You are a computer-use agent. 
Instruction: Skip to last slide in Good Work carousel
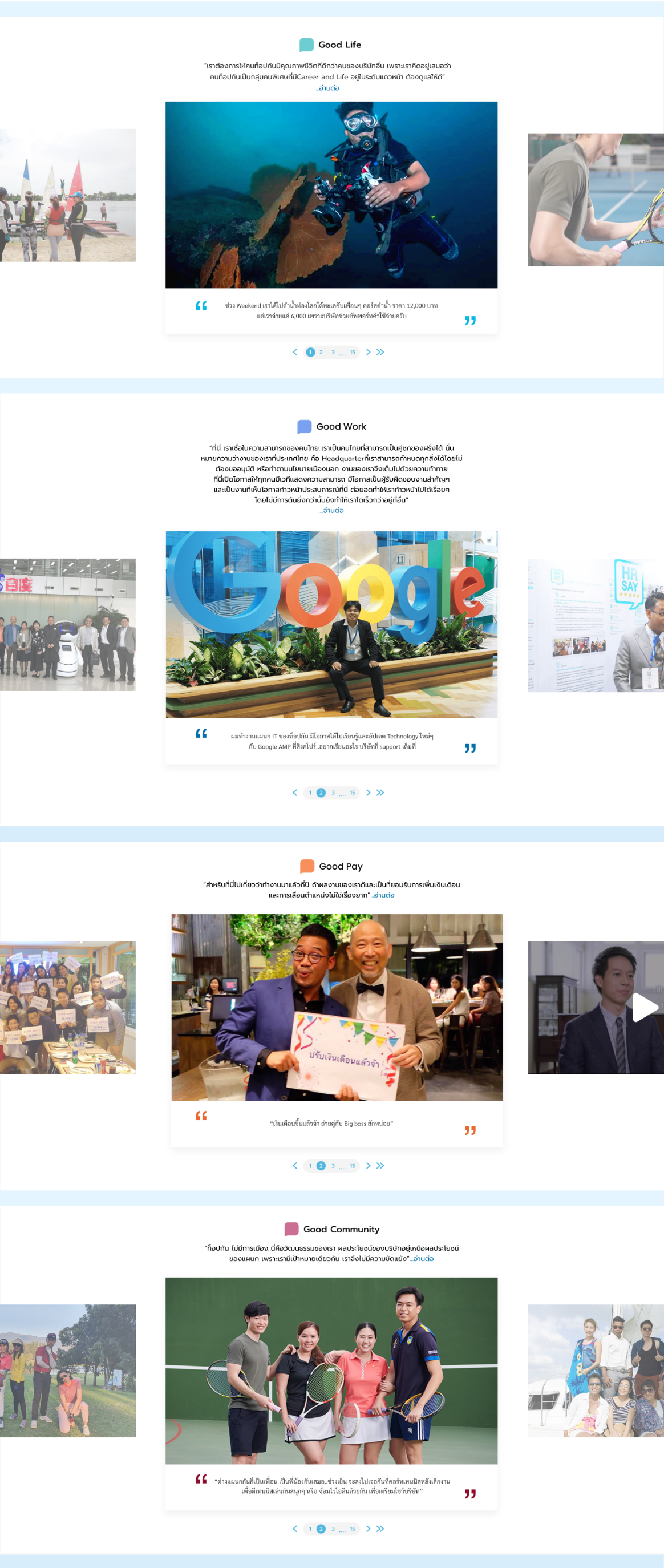tap(380, 793)
